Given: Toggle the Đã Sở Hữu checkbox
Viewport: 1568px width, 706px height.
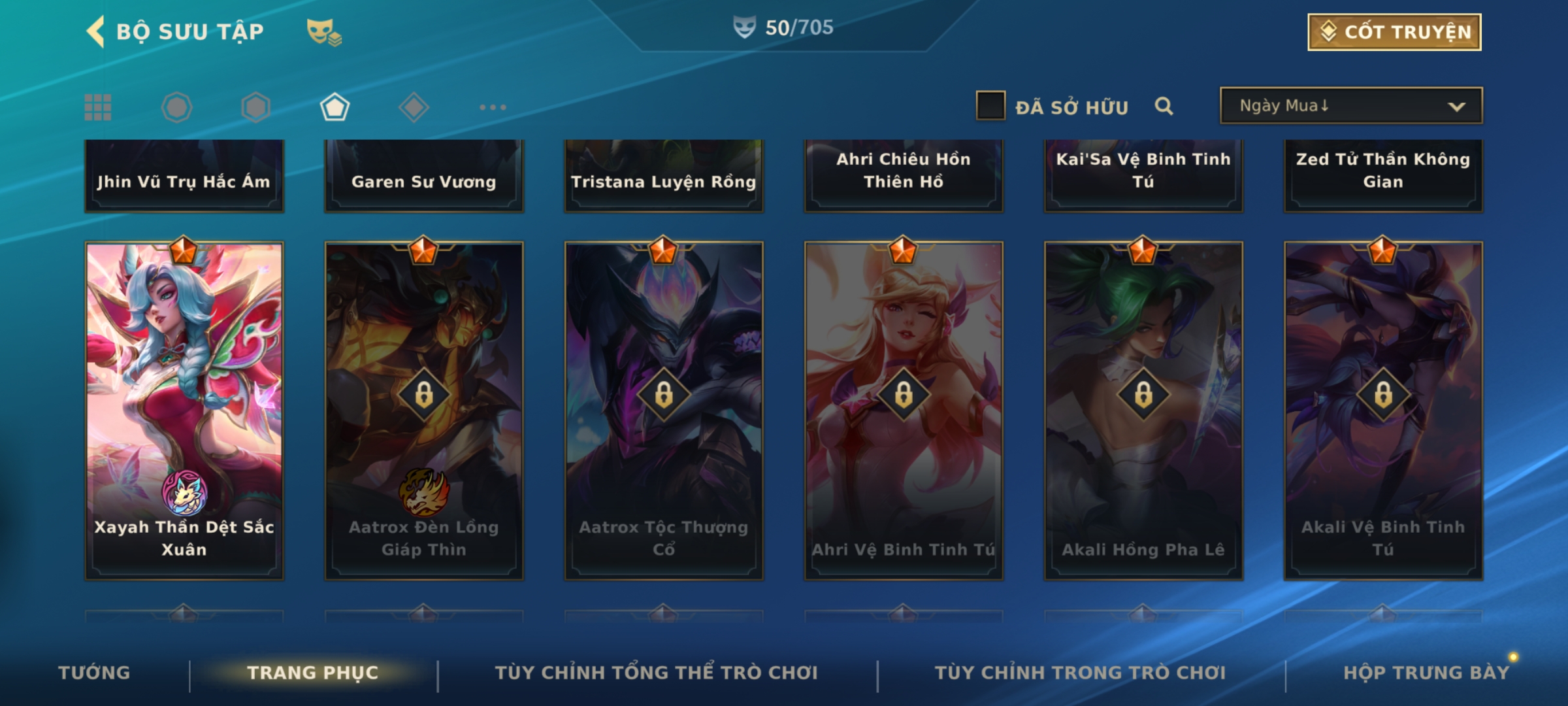Looking at the screenshot, I should (x=990, y=106).
